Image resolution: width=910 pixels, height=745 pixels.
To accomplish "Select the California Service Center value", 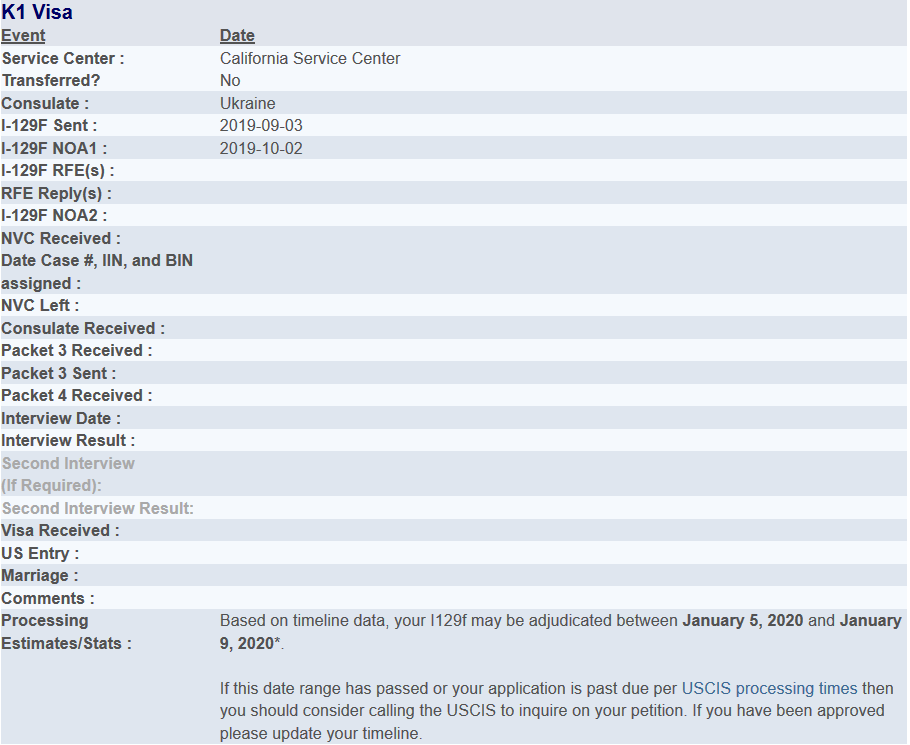I will pyautogui.click(x=310, y=59).
